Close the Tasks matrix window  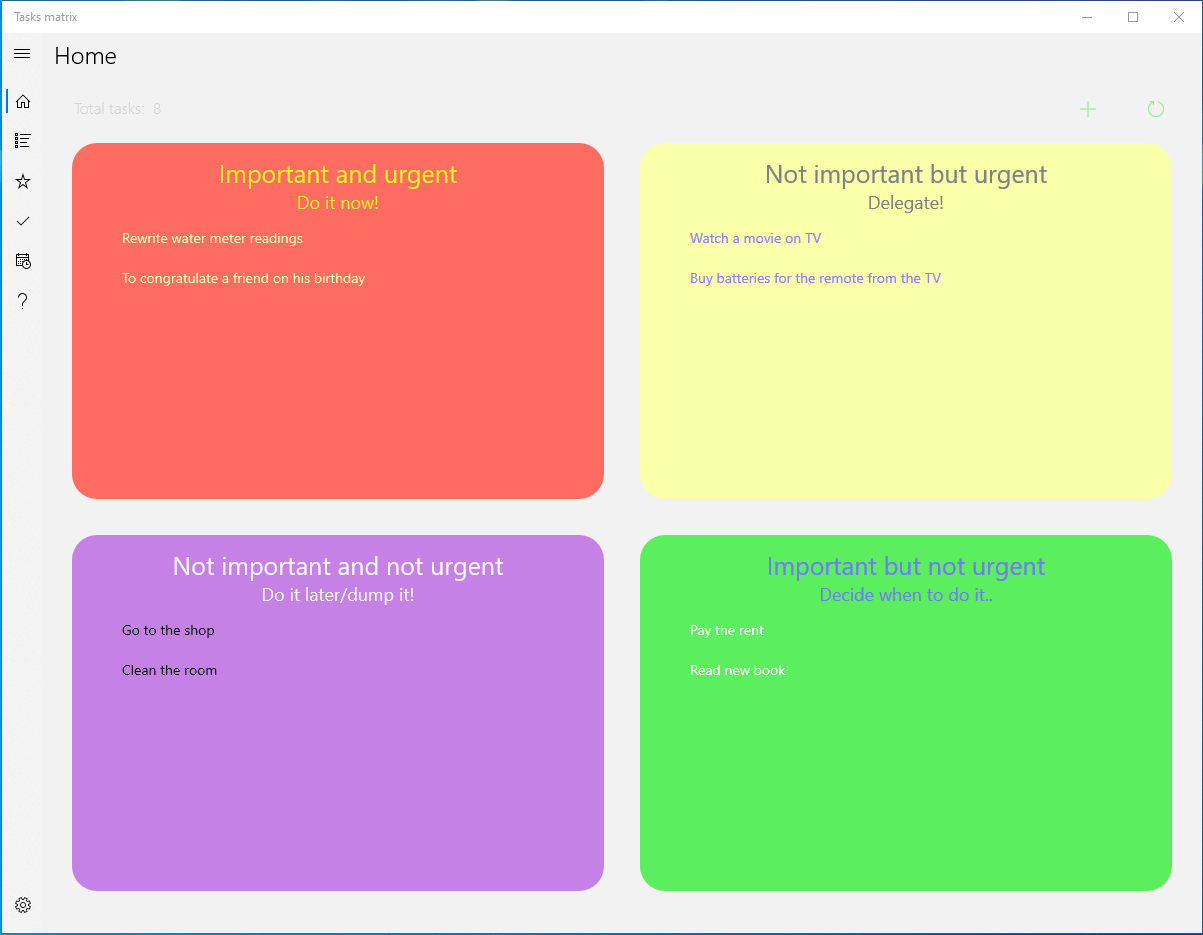[1179, 17]
